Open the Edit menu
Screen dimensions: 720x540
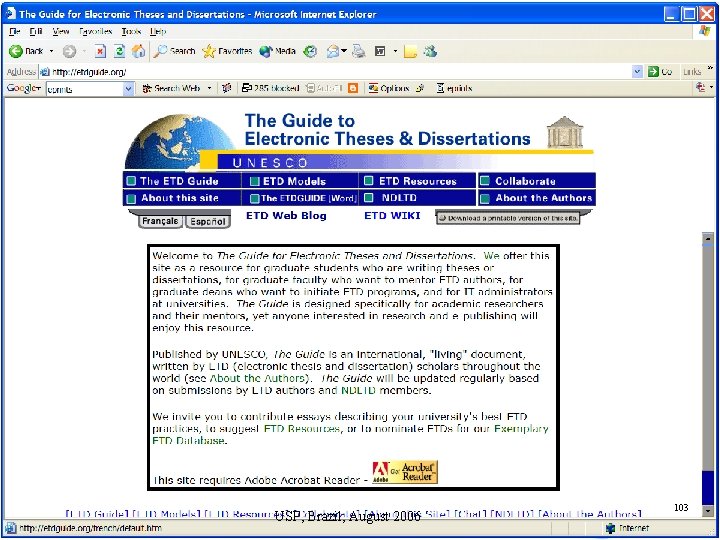(36, 32)
